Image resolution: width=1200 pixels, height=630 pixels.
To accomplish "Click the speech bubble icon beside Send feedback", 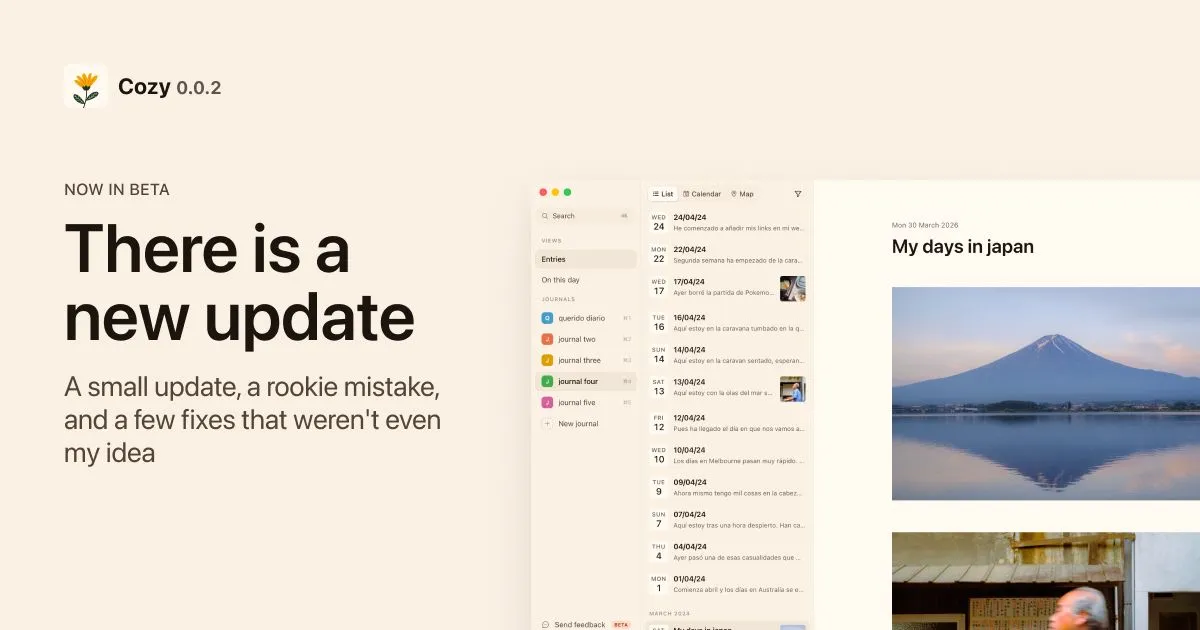I will 546,624.
